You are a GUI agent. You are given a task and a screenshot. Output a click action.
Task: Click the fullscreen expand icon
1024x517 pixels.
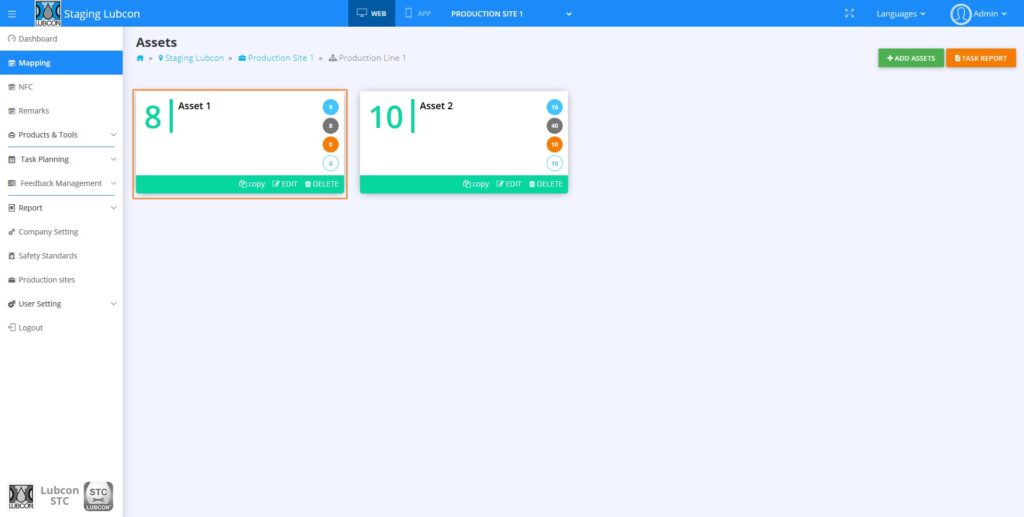pyautogui.click(x=849, y=14)
